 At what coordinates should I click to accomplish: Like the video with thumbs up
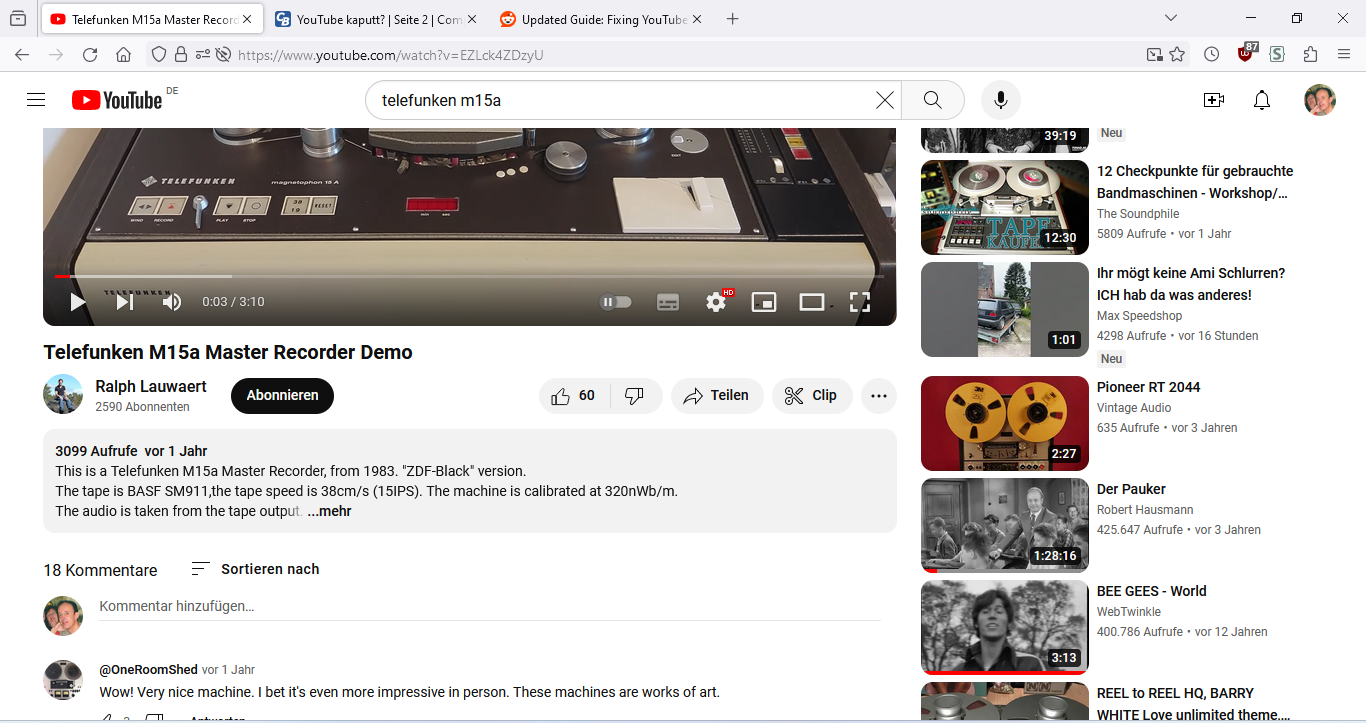[x=574, y=396]
